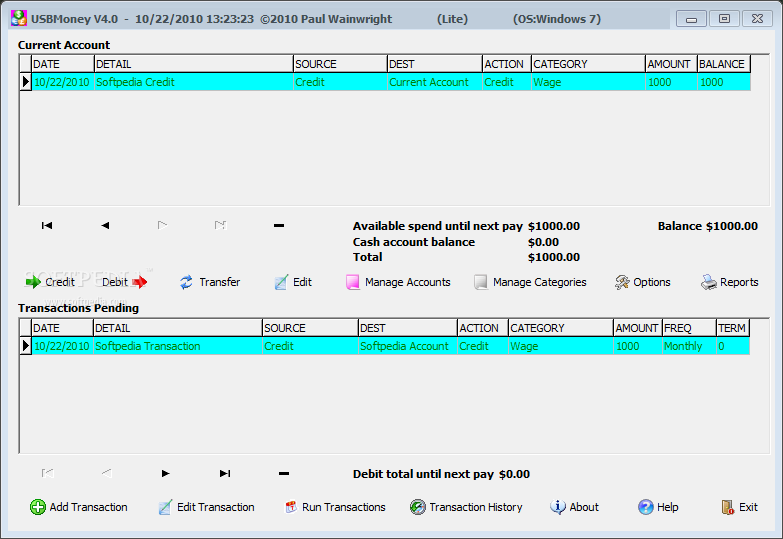
Task: Click the FREQ column header
Action: point(689,328)
